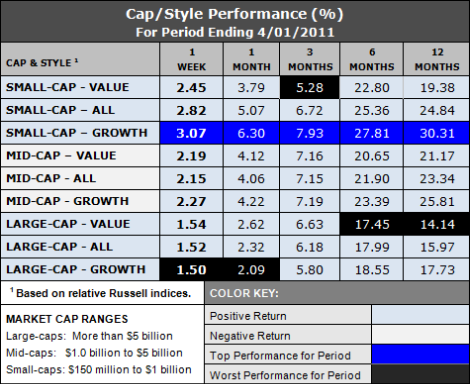The width and height of the screenshot is (470, 384).
Task: Click the 25.36 cell
Action: 372,110
